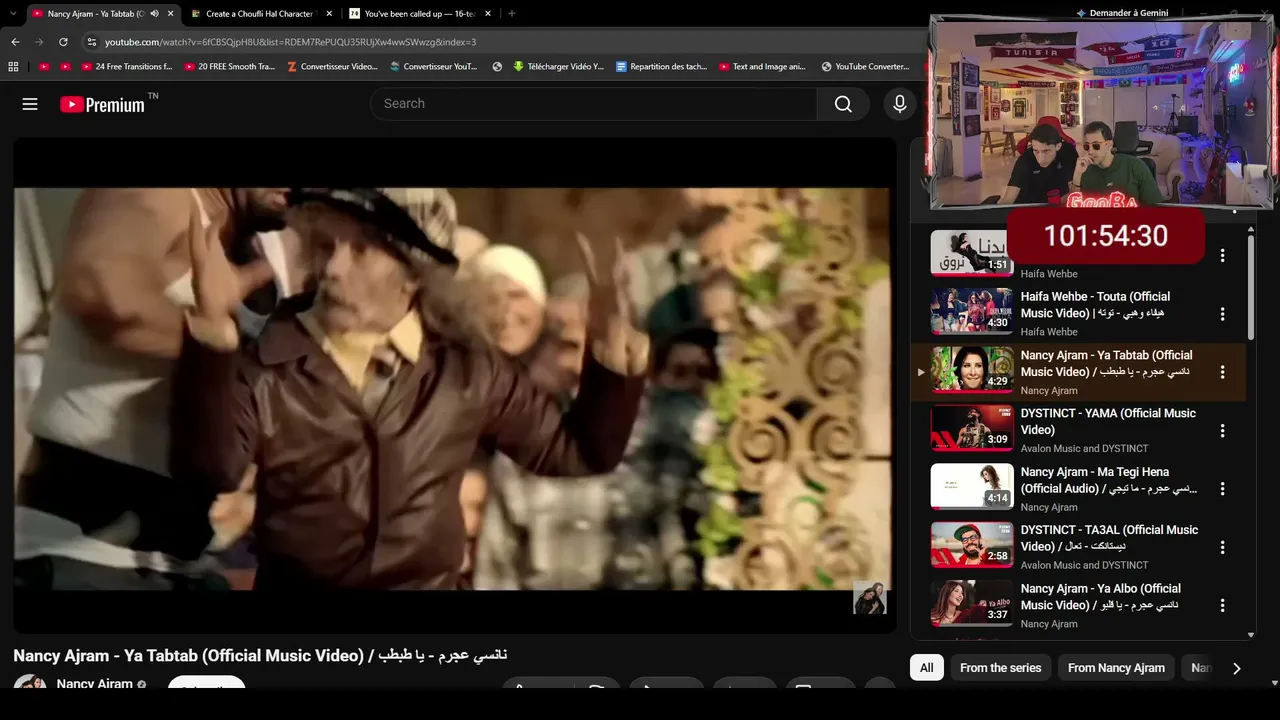
Task: Open DYSTINCT - YAMA (Official Music Video) title
Action: pos(1108,422)
